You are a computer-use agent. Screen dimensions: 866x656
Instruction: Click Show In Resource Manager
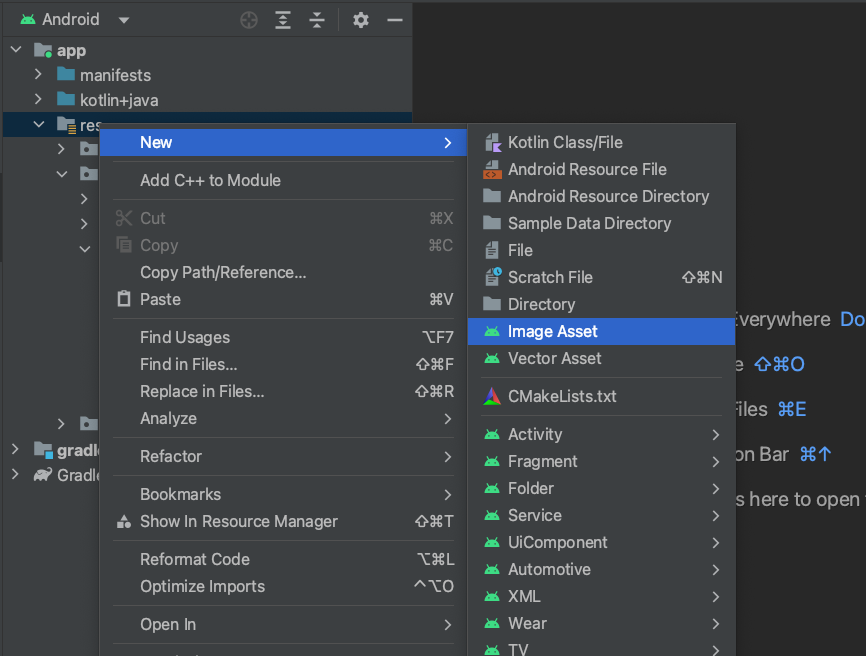(x=239, y=522)
